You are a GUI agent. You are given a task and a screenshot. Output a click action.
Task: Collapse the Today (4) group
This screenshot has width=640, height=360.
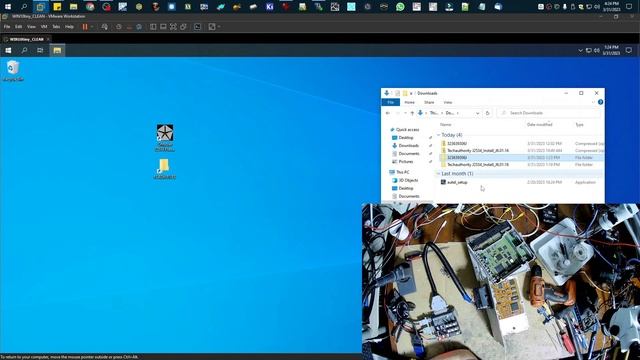click(x=438, y=135)
